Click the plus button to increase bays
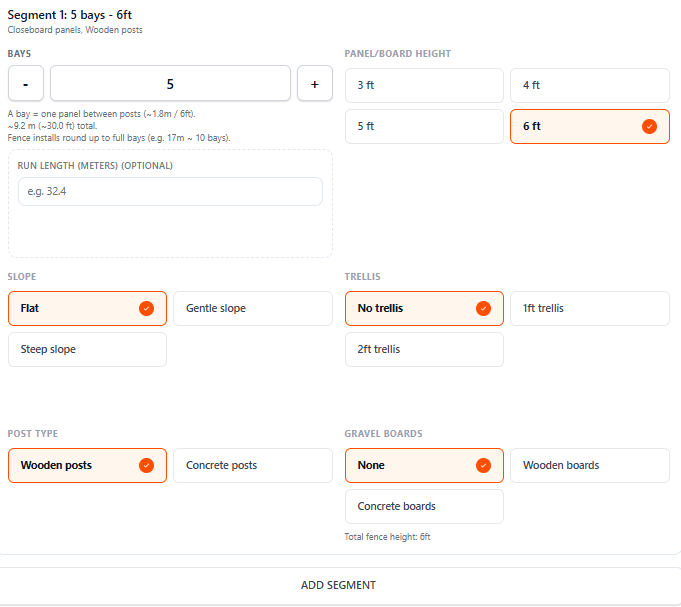This screenshot has width=681, height=607. [314, 84]
